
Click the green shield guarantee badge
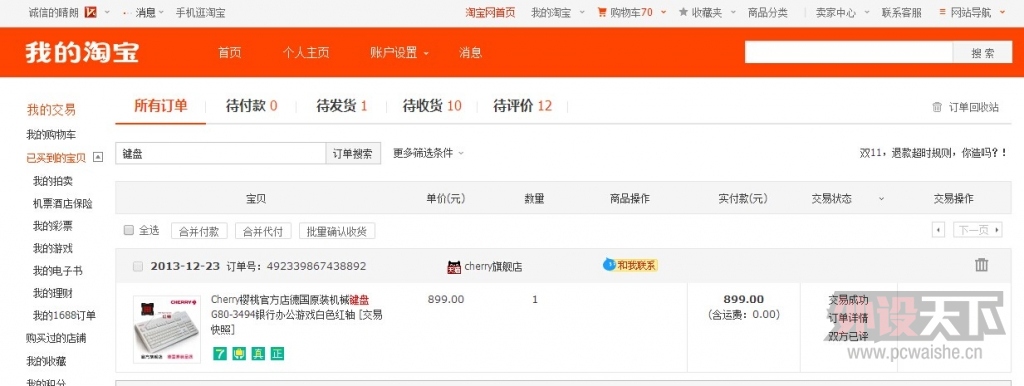click(x=238, y=353)
